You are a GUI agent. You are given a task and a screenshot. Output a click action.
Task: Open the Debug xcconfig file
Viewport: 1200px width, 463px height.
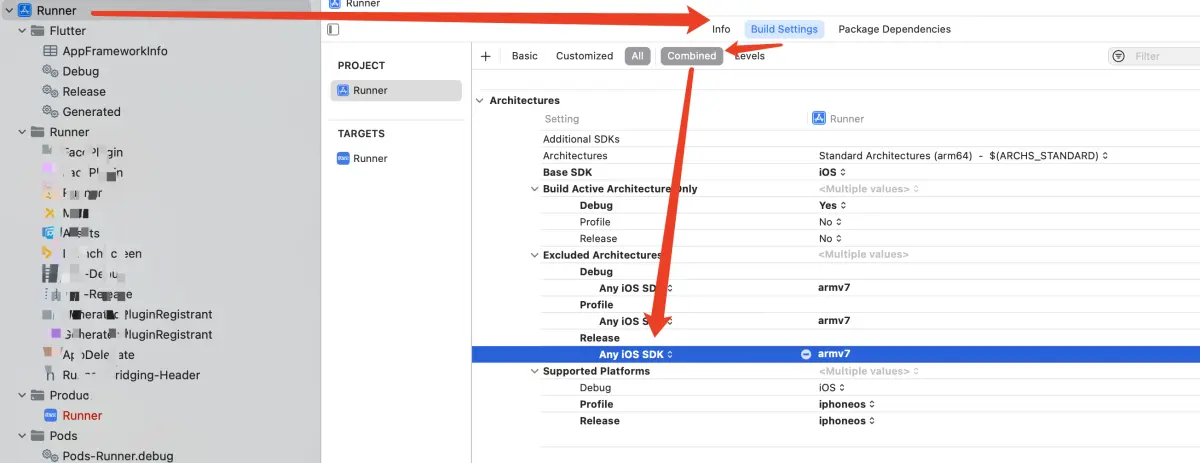(x=81, y=71)
